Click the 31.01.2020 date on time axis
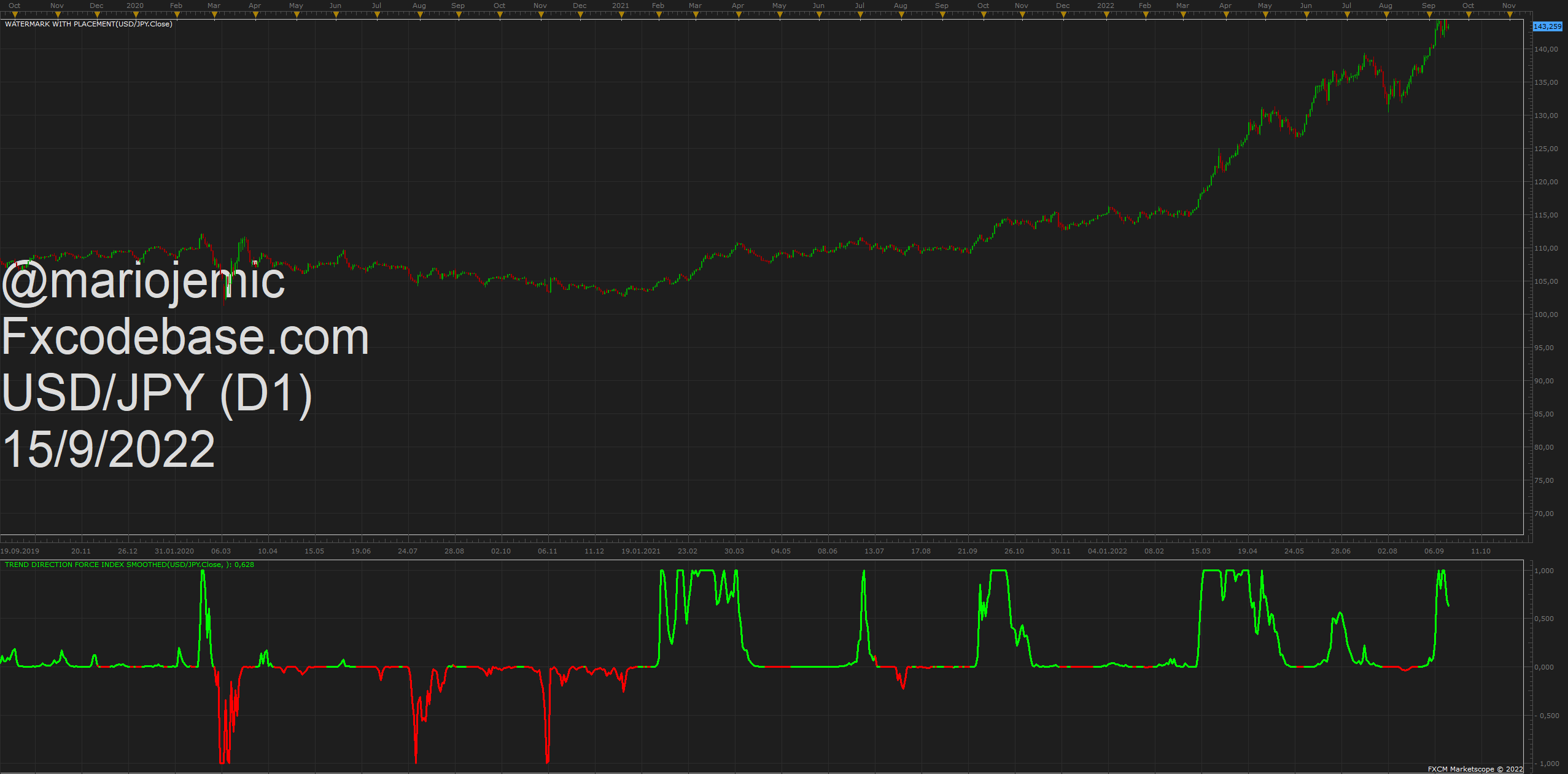This screenshot has width=1568, height=774. [x=174, y=551]
